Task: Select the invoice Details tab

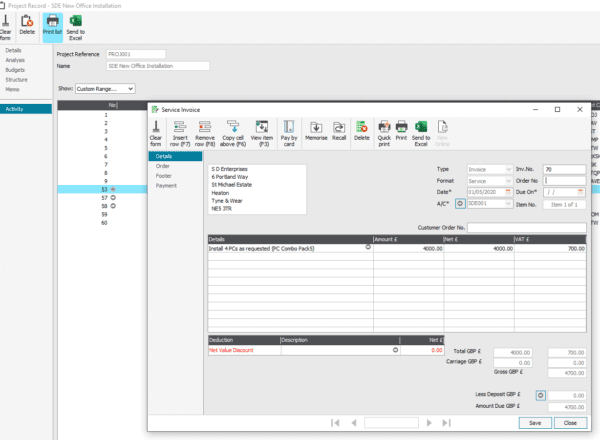Action: (175, 156)
